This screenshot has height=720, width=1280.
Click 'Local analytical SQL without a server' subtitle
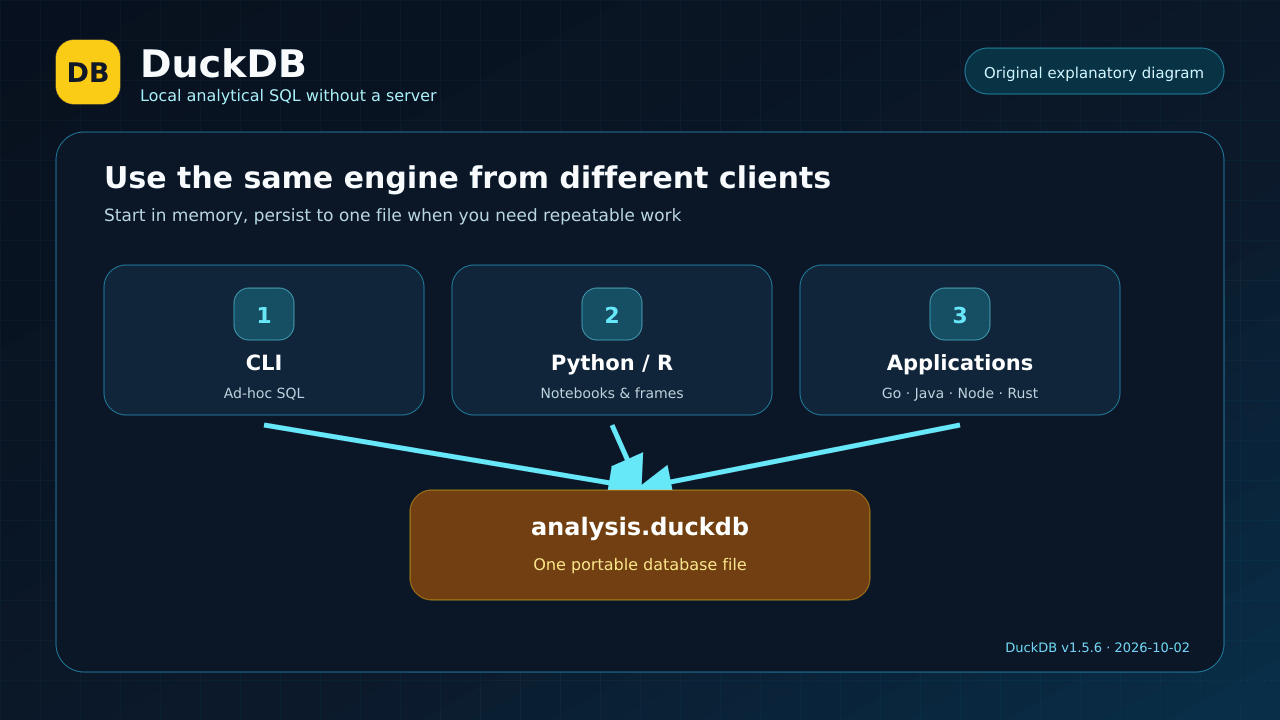pos(288,96)
